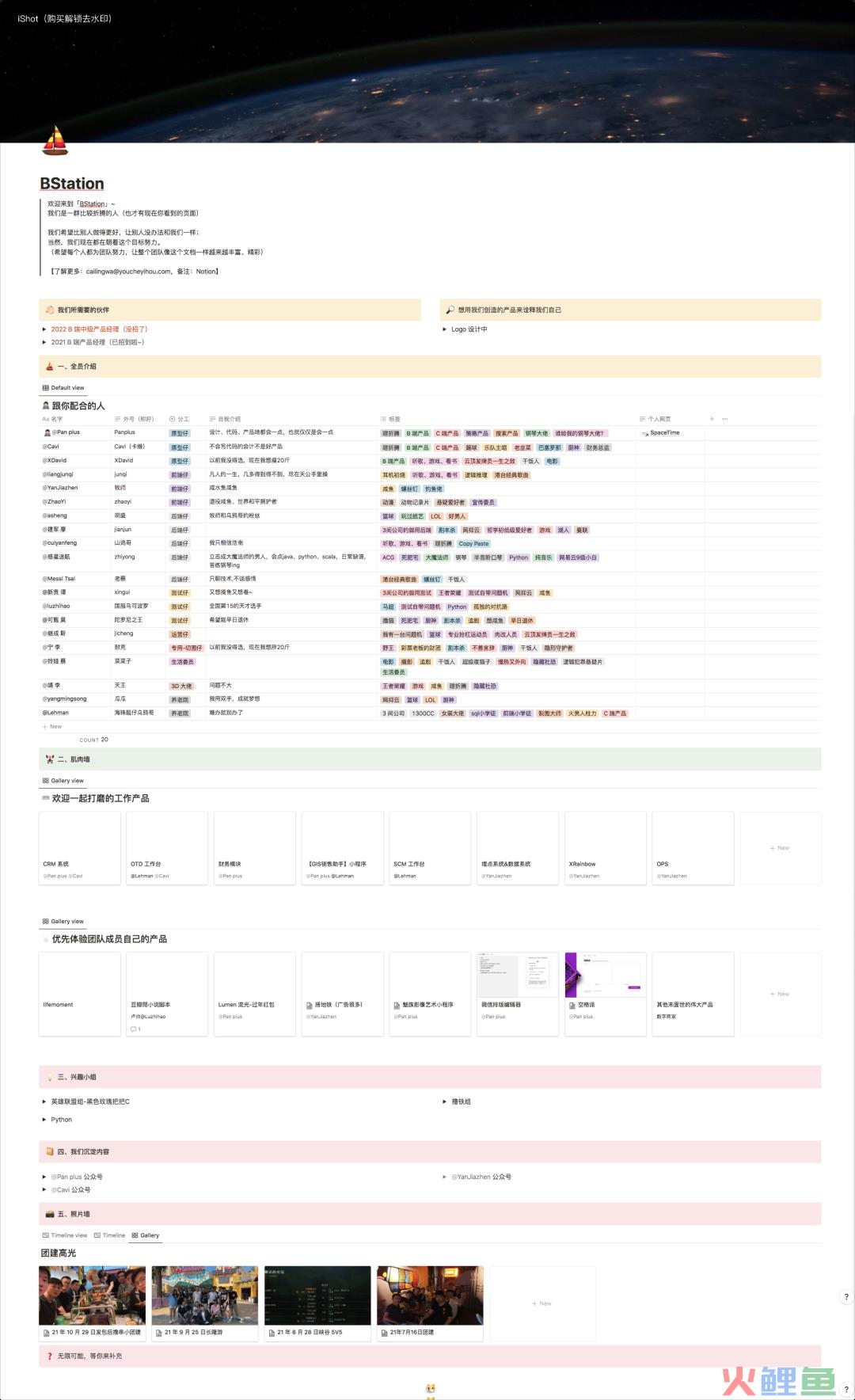Screen dimensions: 855x1400
Task: Switch to the Timeline tab
Action: pos(109,1235)
